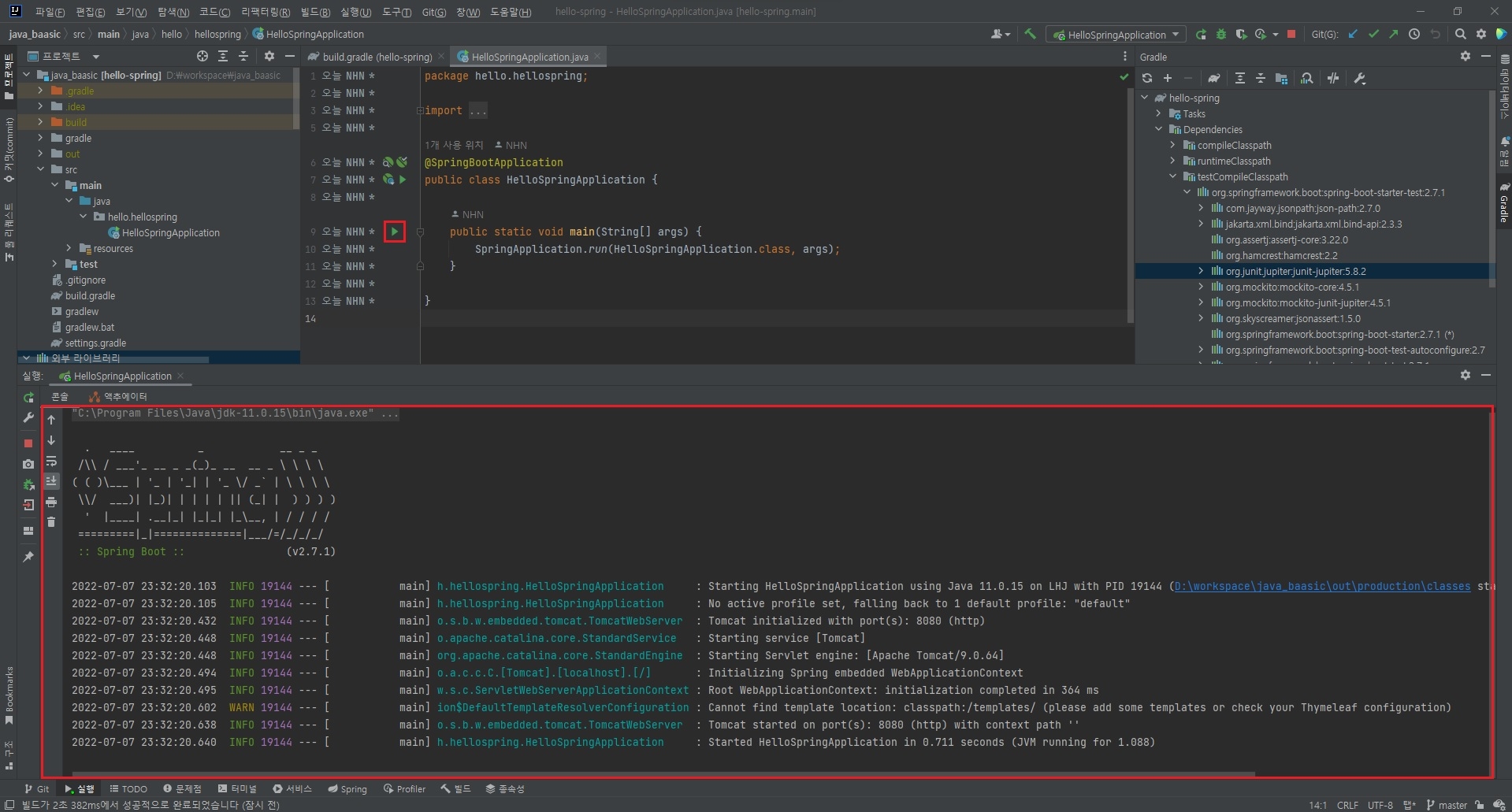Click the out\production\classes path link in console
Screen dimensions: 1512x812
point(1322,586)
